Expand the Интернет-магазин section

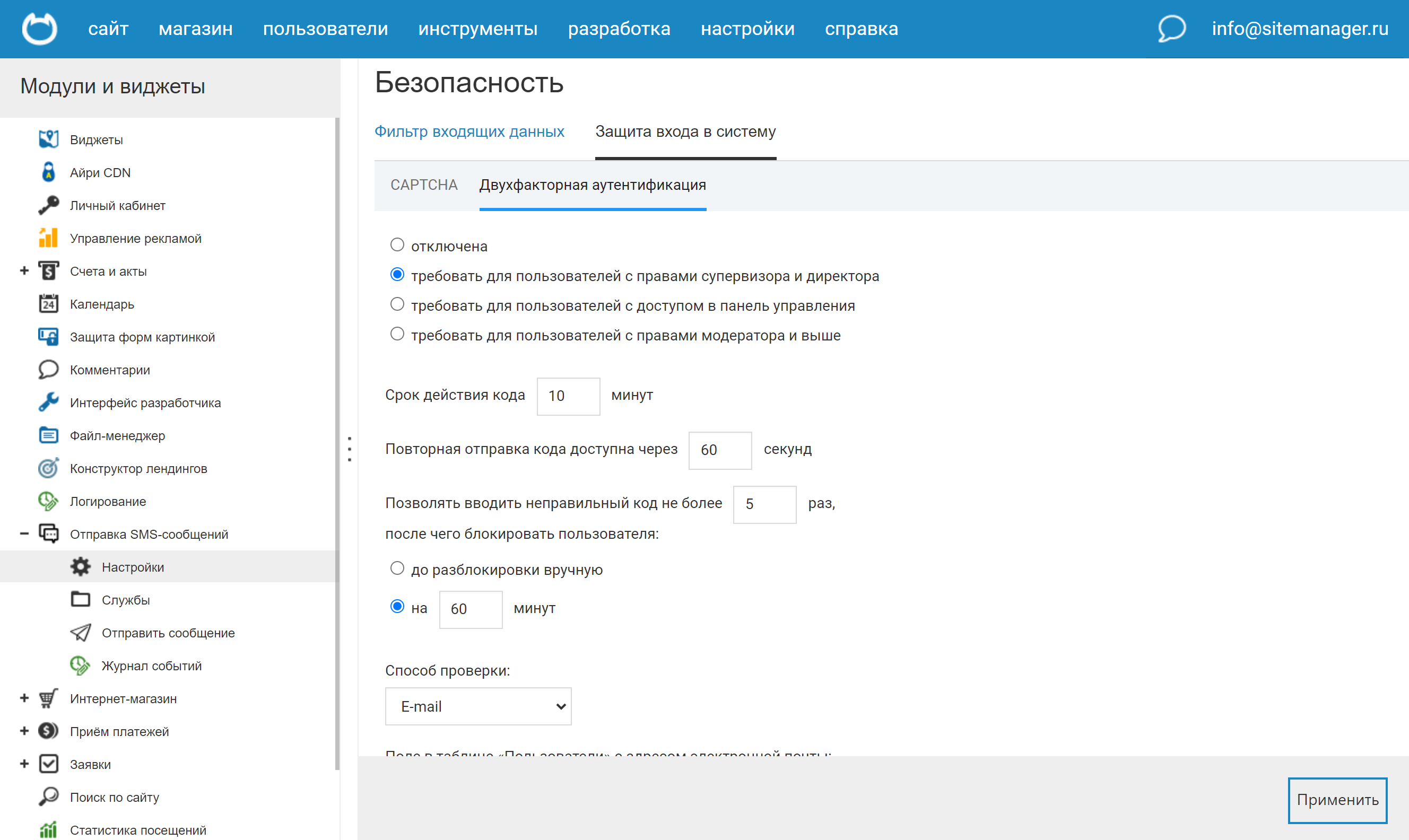coord(24,698)
